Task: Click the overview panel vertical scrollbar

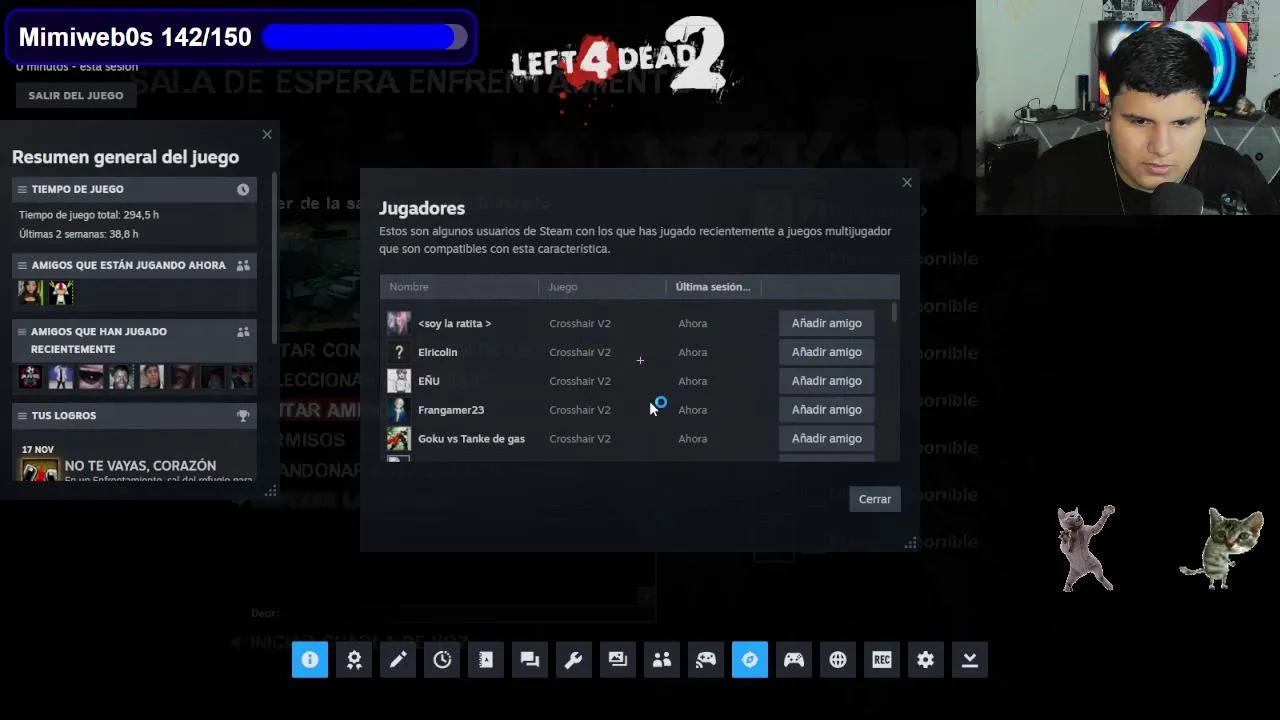Action: [274, 260]
